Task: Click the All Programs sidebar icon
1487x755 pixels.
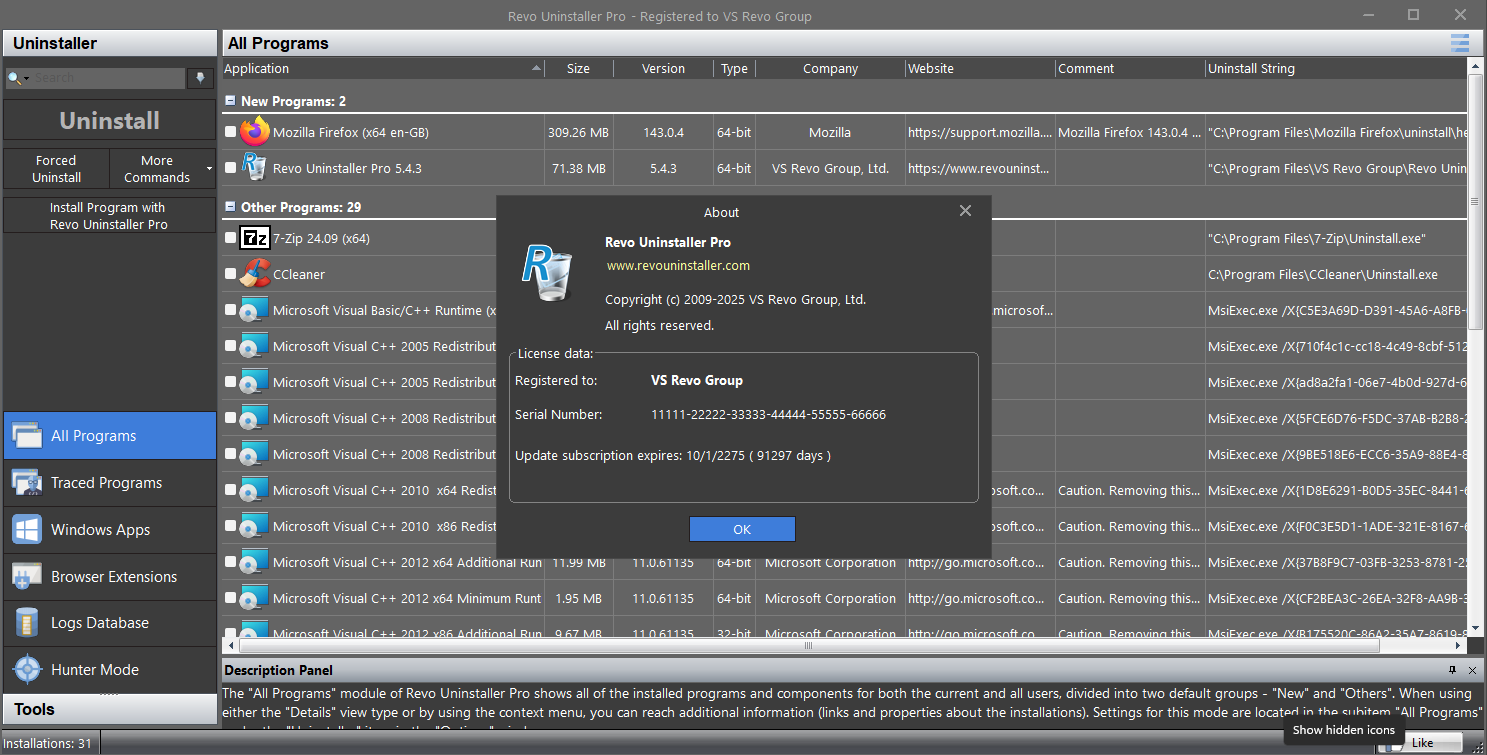Action: [x=27, y=436]
